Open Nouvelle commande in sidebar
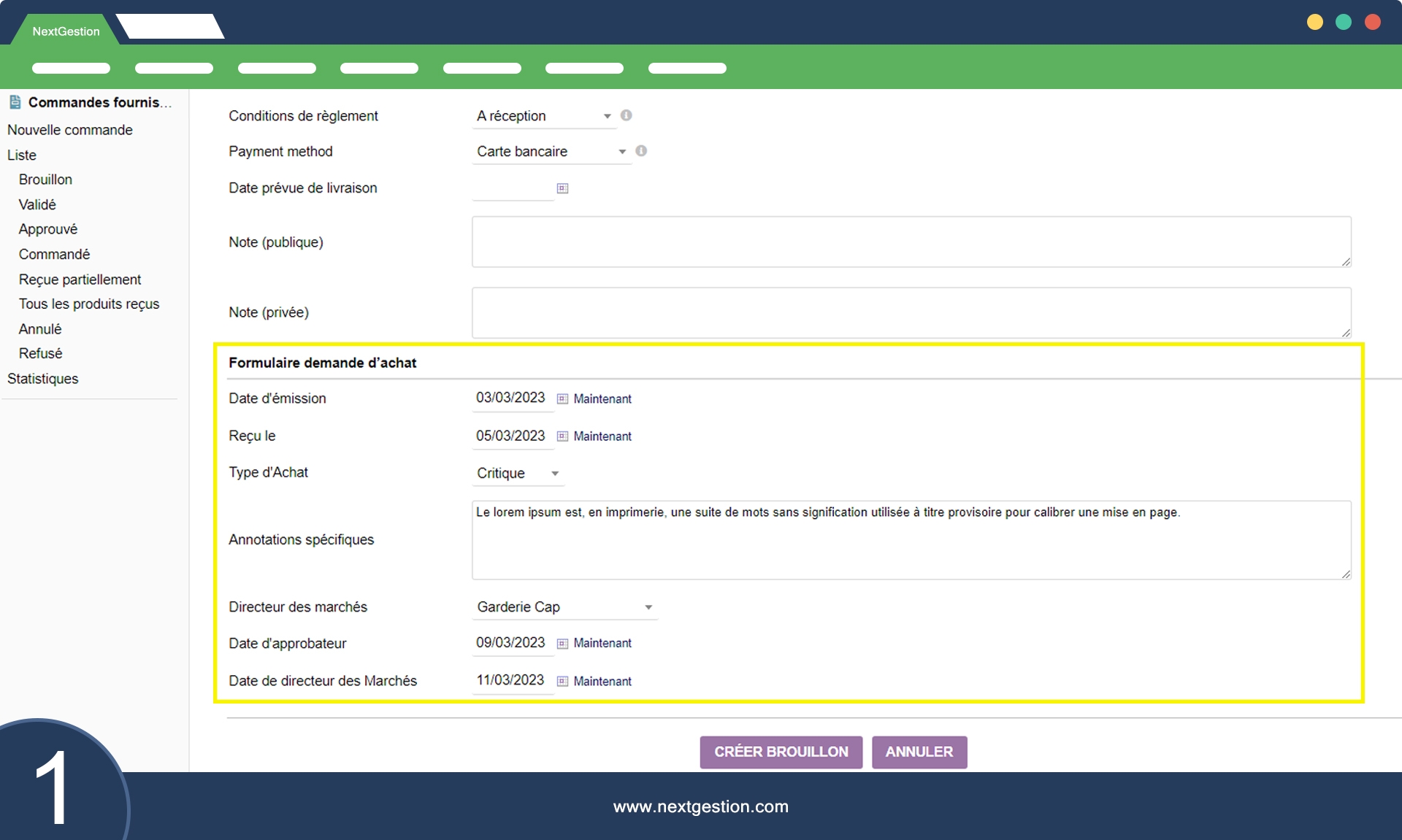Image resolution: width=1402 pixels, height=840 pixels. (x=70, y=130)
